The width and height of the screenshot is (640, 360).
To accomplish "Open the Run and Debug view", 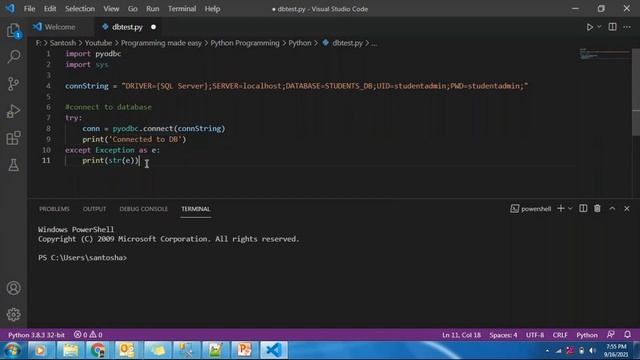I will tap(13, 111).
